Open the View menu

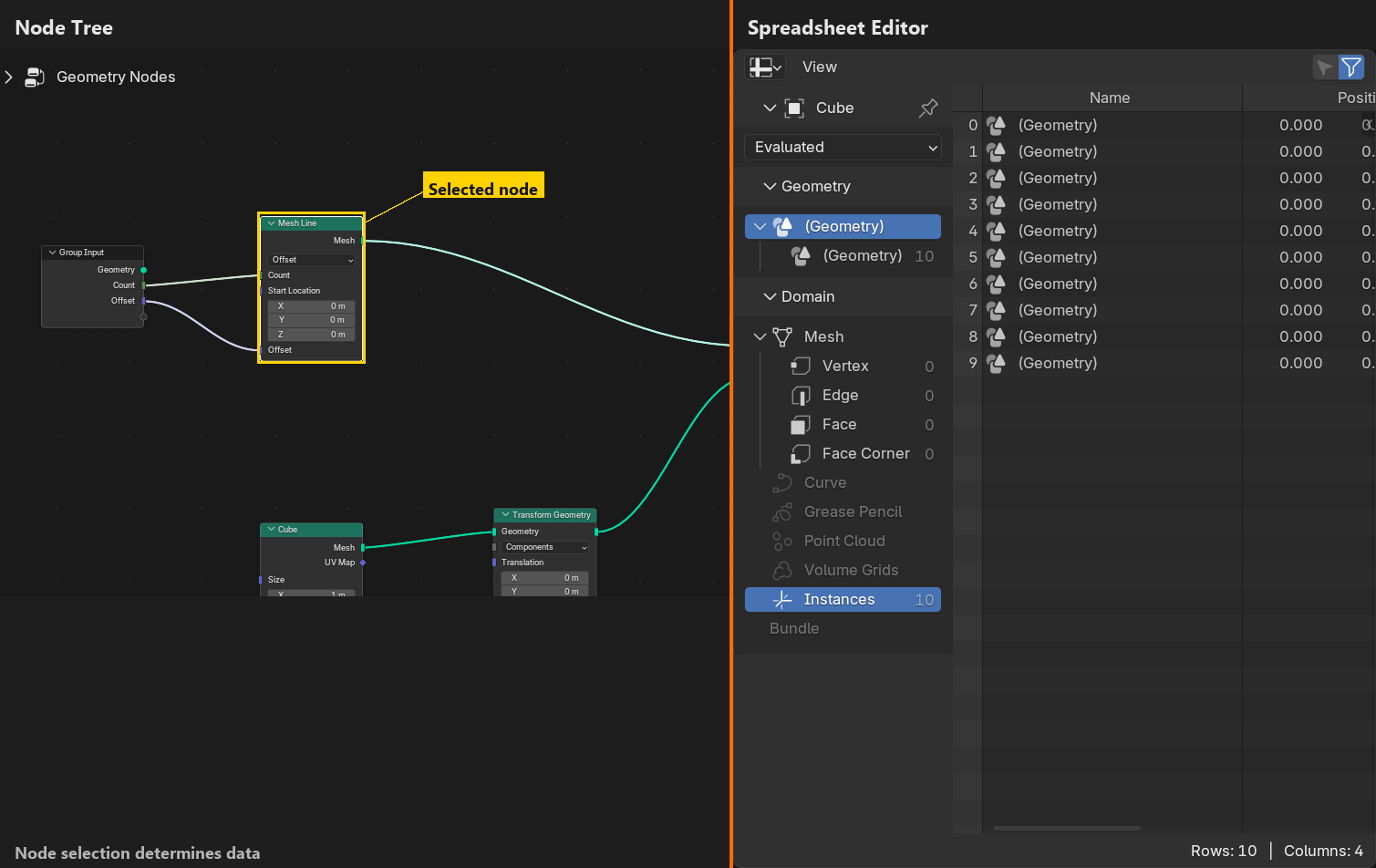[x=819, y=67]
